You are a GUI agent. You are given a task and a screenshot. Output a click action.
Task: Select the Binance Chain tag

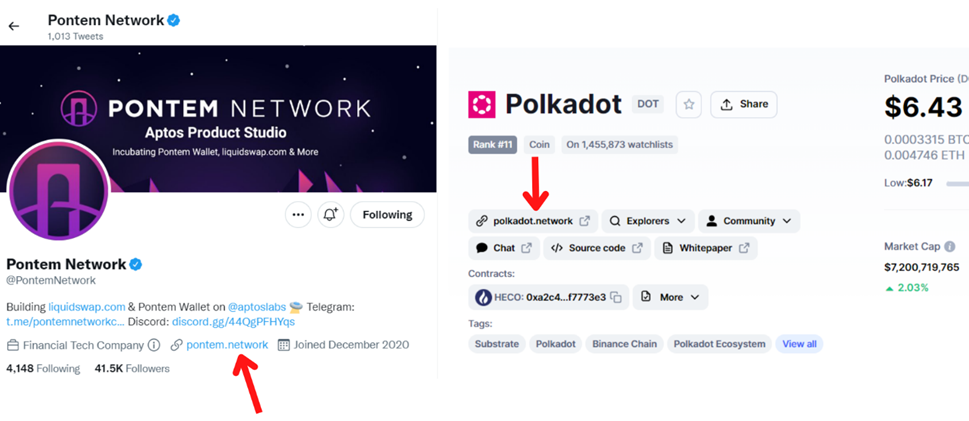pos(624,344)
